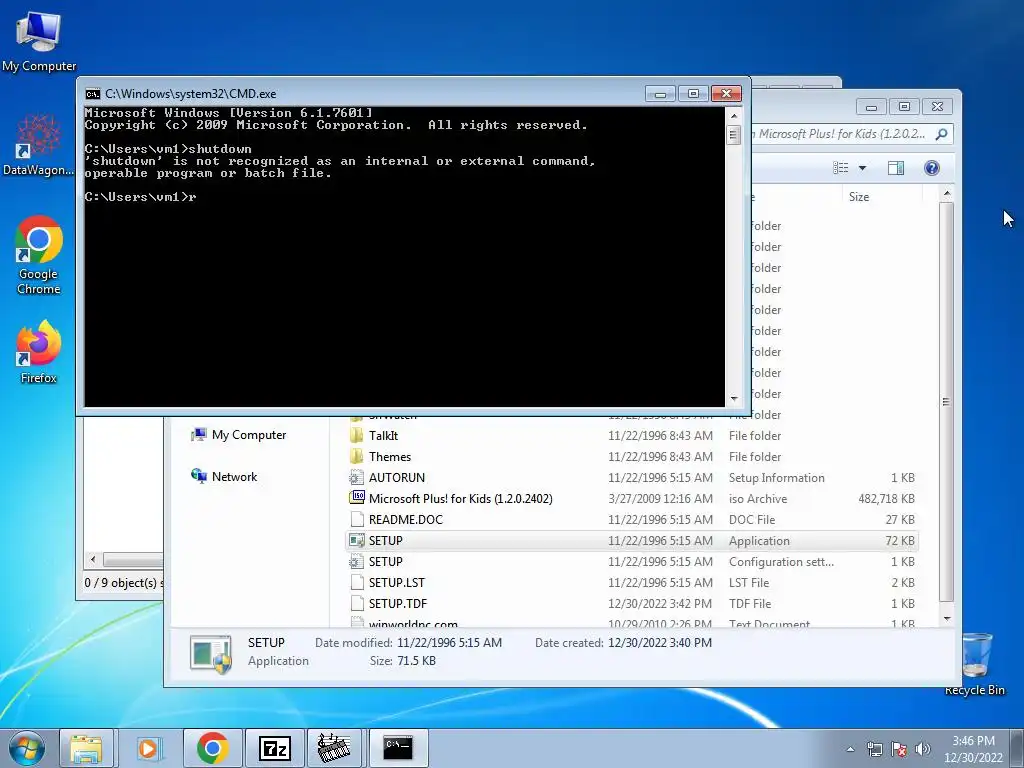This screenshot has height=768, width=1024.
Task: Open Windows Explorer from the taskbar
Action: click(x=86, y=748)
